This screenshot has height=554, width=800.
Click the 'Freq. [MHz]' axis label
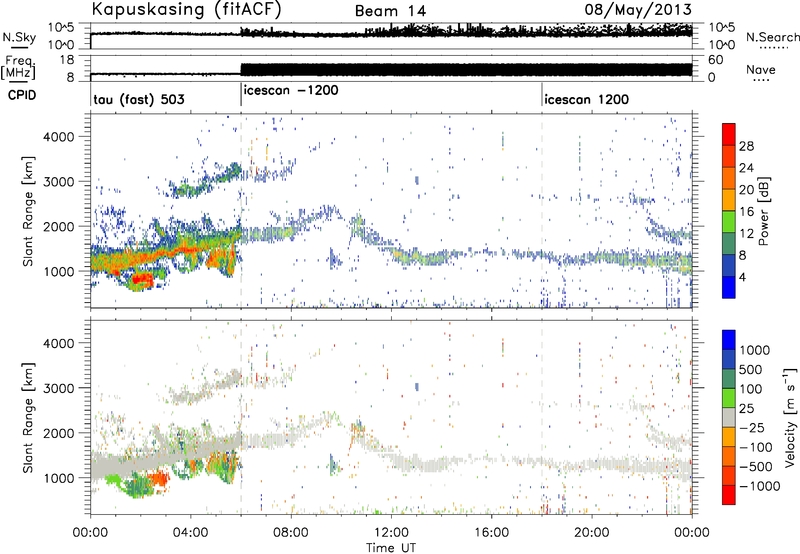[x=19, y=67]
